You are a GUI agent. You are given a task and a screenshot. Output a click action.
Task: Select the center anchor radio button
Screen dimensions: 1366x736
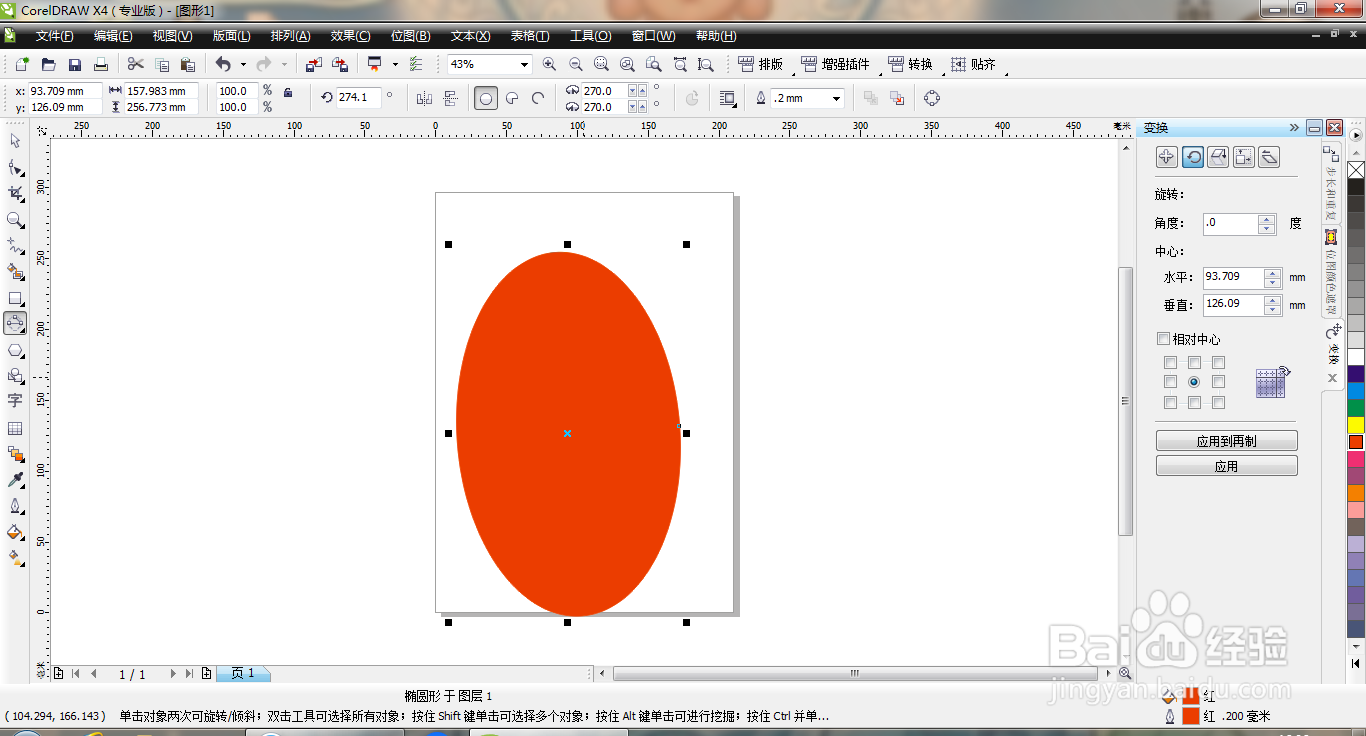[1194, 382]
